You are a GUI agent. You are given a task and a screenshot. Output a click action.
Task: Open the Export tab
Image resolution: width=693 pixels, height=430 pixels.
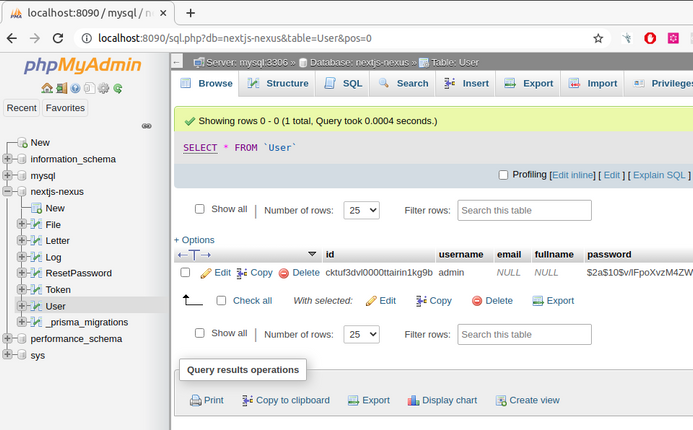(529, 84)
